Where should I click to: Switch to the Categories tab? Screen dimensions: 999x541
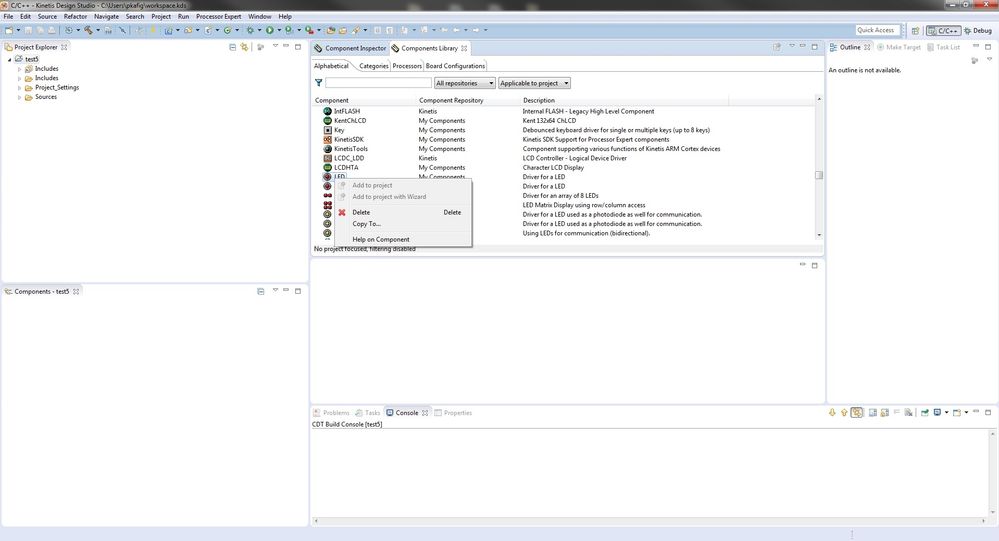tap(373, 66)
